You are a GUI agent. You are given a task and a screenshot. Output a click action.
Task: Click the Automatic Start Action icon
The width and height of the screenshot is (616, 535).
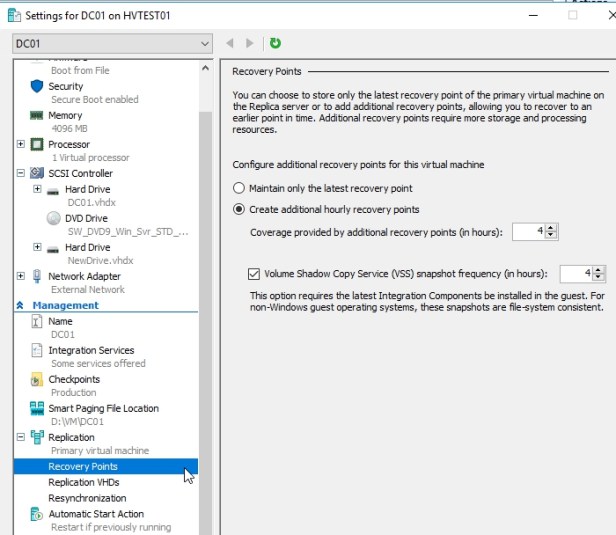pos(37,515)
